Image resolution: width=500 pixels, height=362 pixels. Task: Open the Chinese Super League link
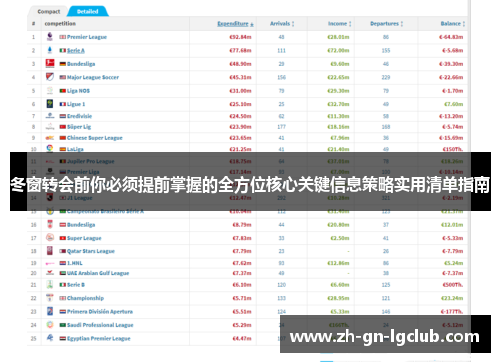pyautogui.click(x=95, y=138)
